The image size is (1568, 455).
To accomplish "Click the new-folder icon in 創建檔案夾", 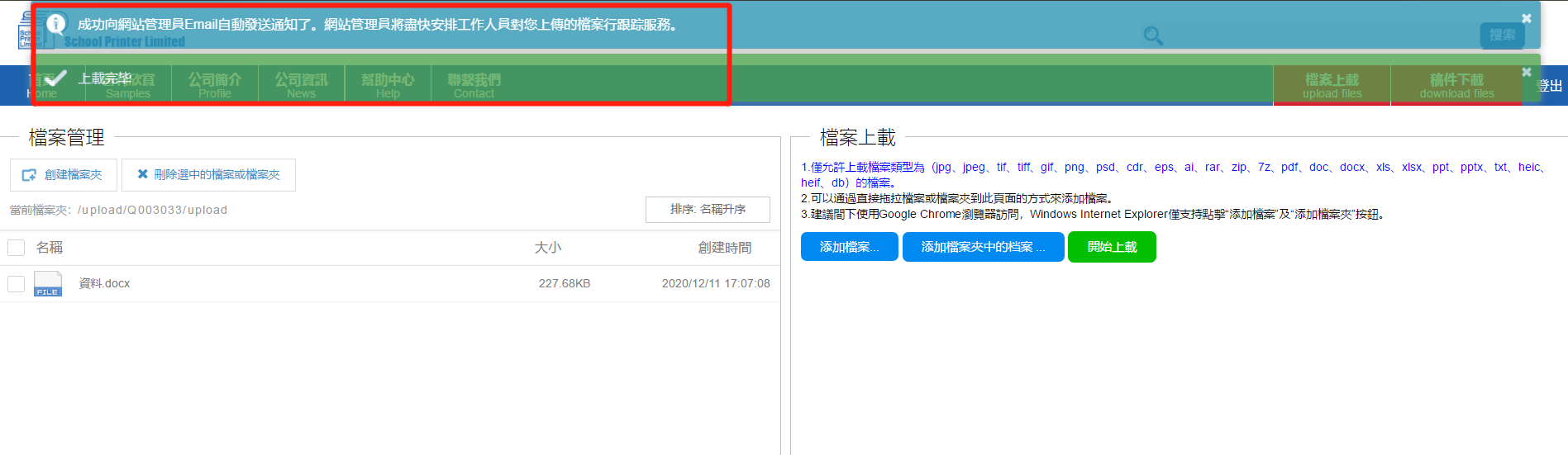I will (x=29, y=175).
